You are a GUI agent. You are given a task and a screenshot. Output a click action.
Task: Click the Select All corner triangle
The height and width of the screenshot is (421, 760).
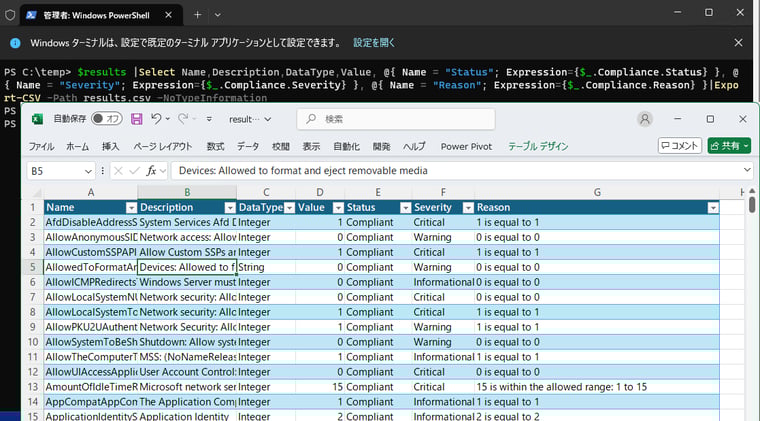point(36,192)
